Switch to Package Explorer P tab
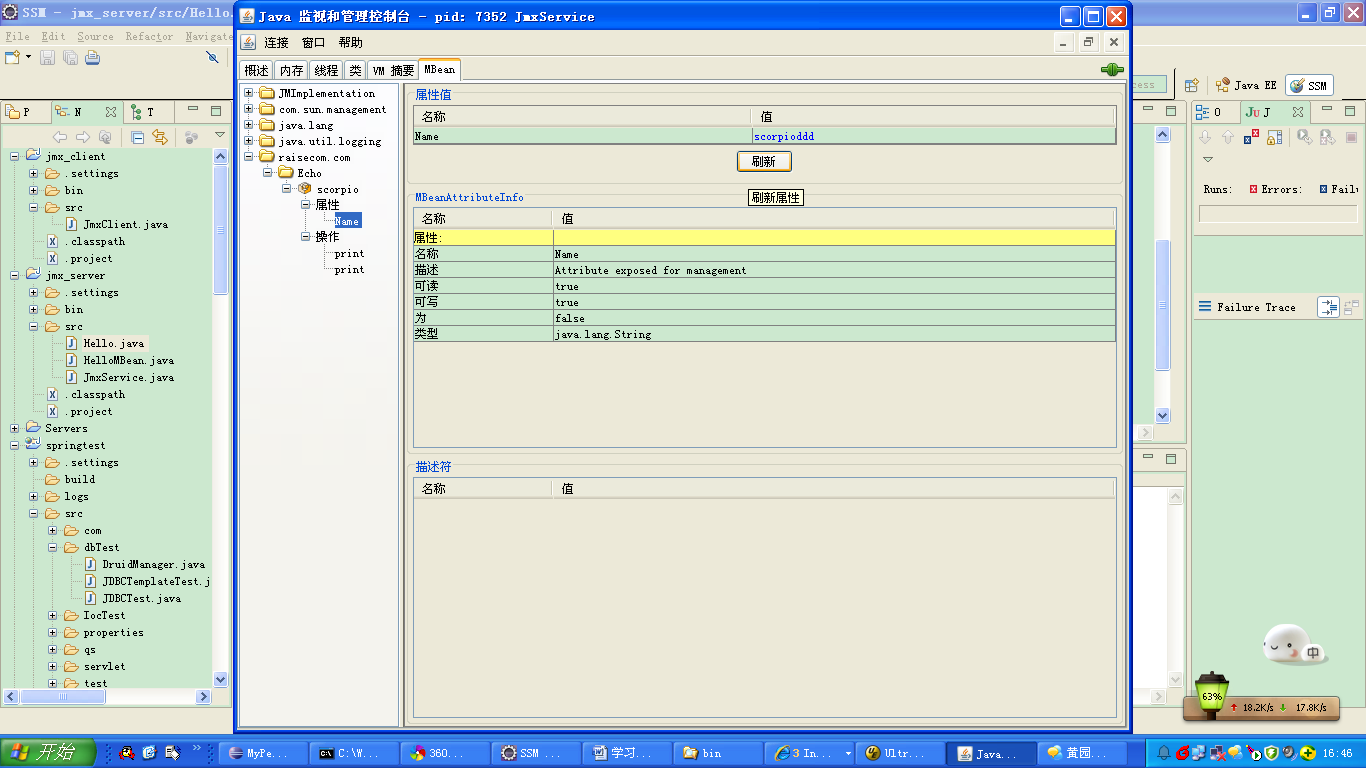This screenshot has height=768, width=1366. click(x=17, y=112)
